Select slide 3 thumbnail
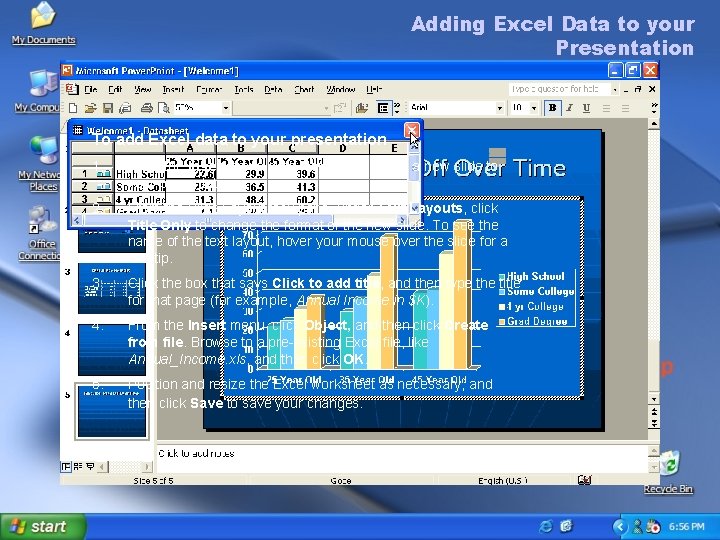 [x=112, y=288]
